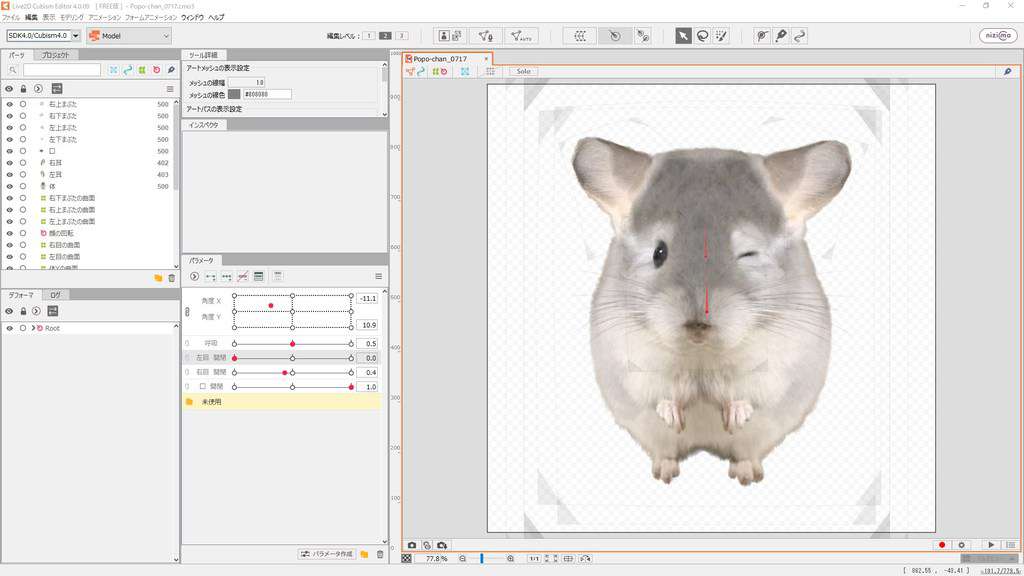
Task: Toggle visibility of 顔の回転 deformer
Action: point(9,233)
